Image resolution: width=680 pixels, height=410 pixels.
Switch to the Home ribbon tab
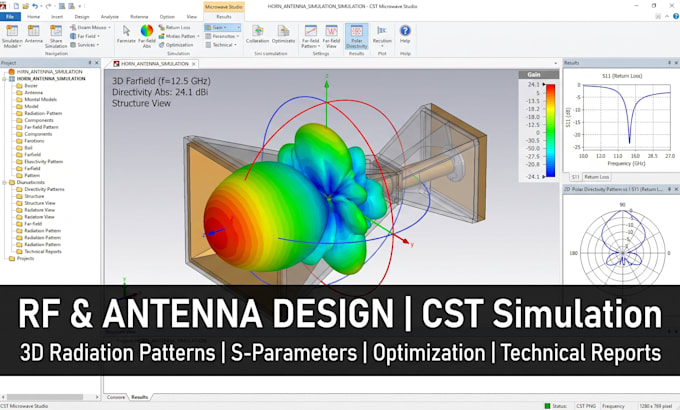33,16
